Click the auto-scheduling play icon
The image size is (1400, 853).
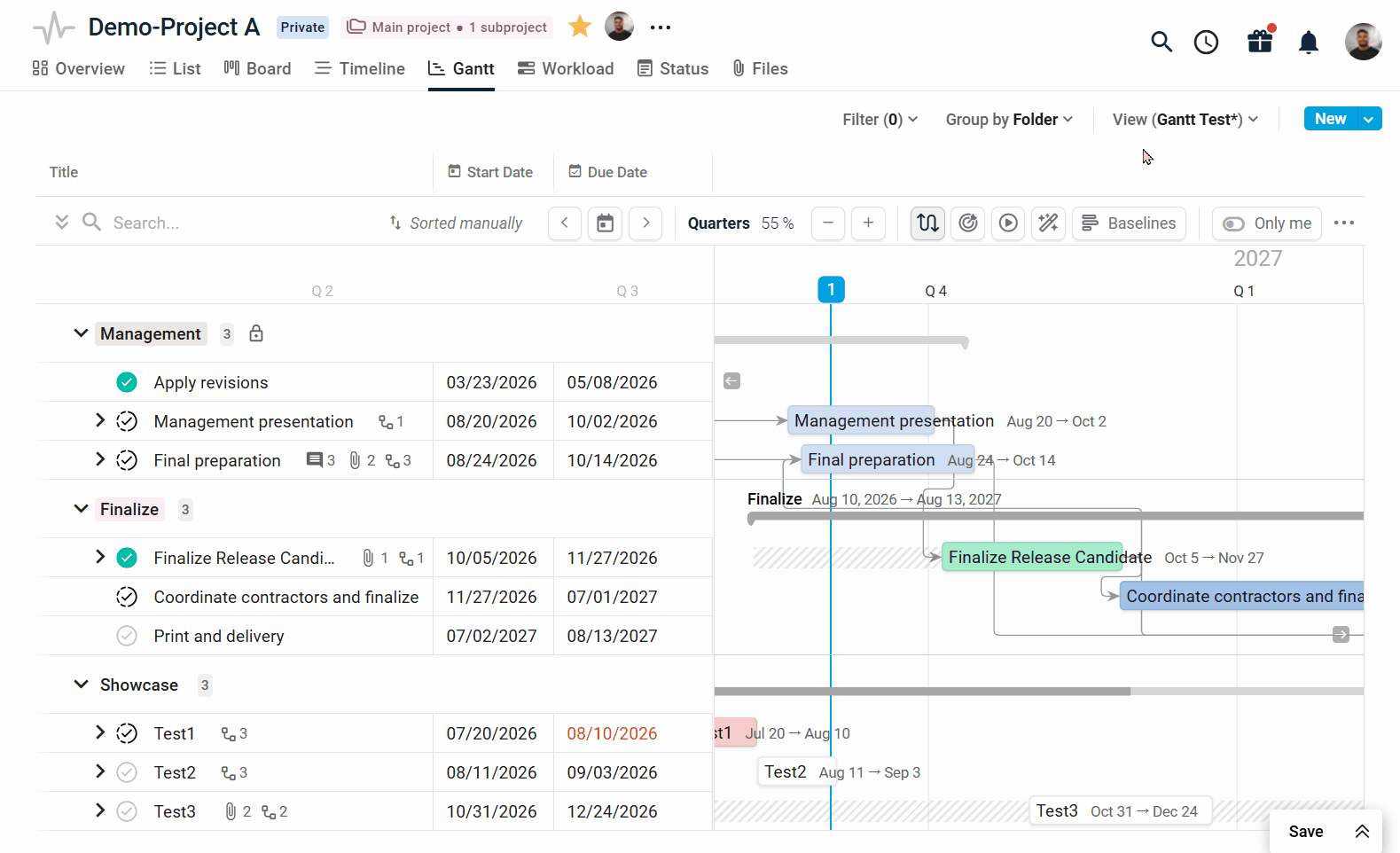1008,223
